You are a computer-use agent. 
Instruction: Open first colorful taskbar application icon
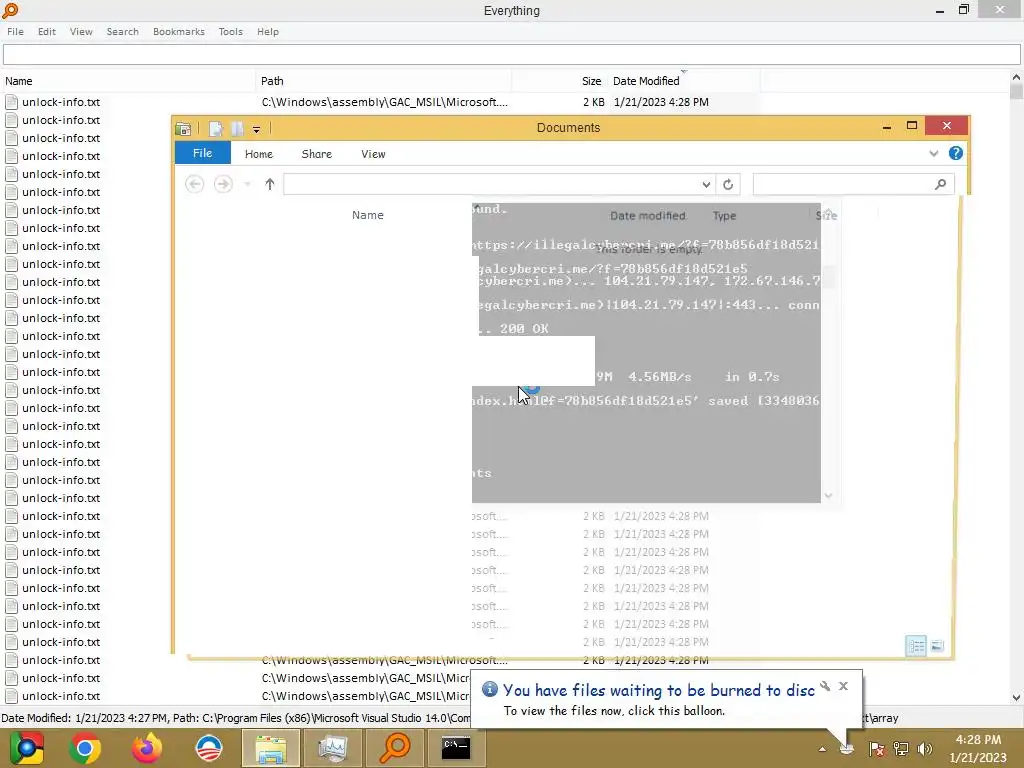pyautogui.click(x=25, y=748)
